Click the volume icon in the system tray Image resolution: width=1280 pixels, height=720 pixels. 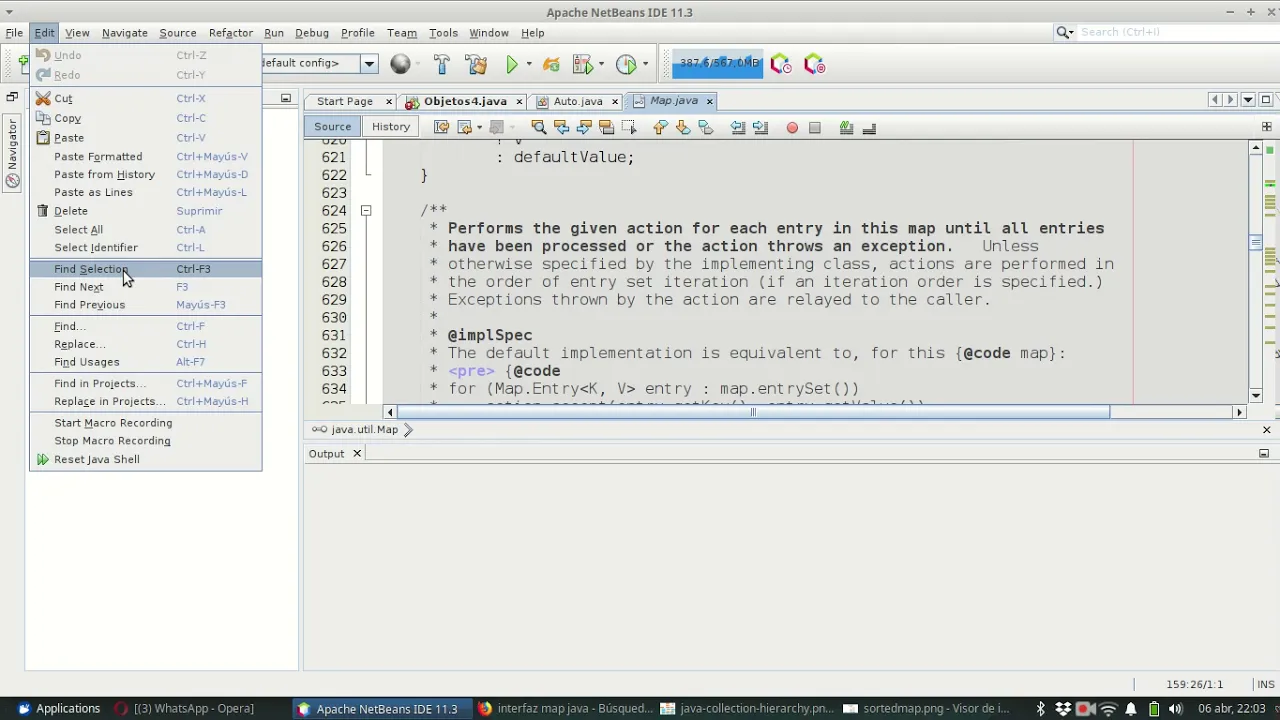[x=1175, y=709]
